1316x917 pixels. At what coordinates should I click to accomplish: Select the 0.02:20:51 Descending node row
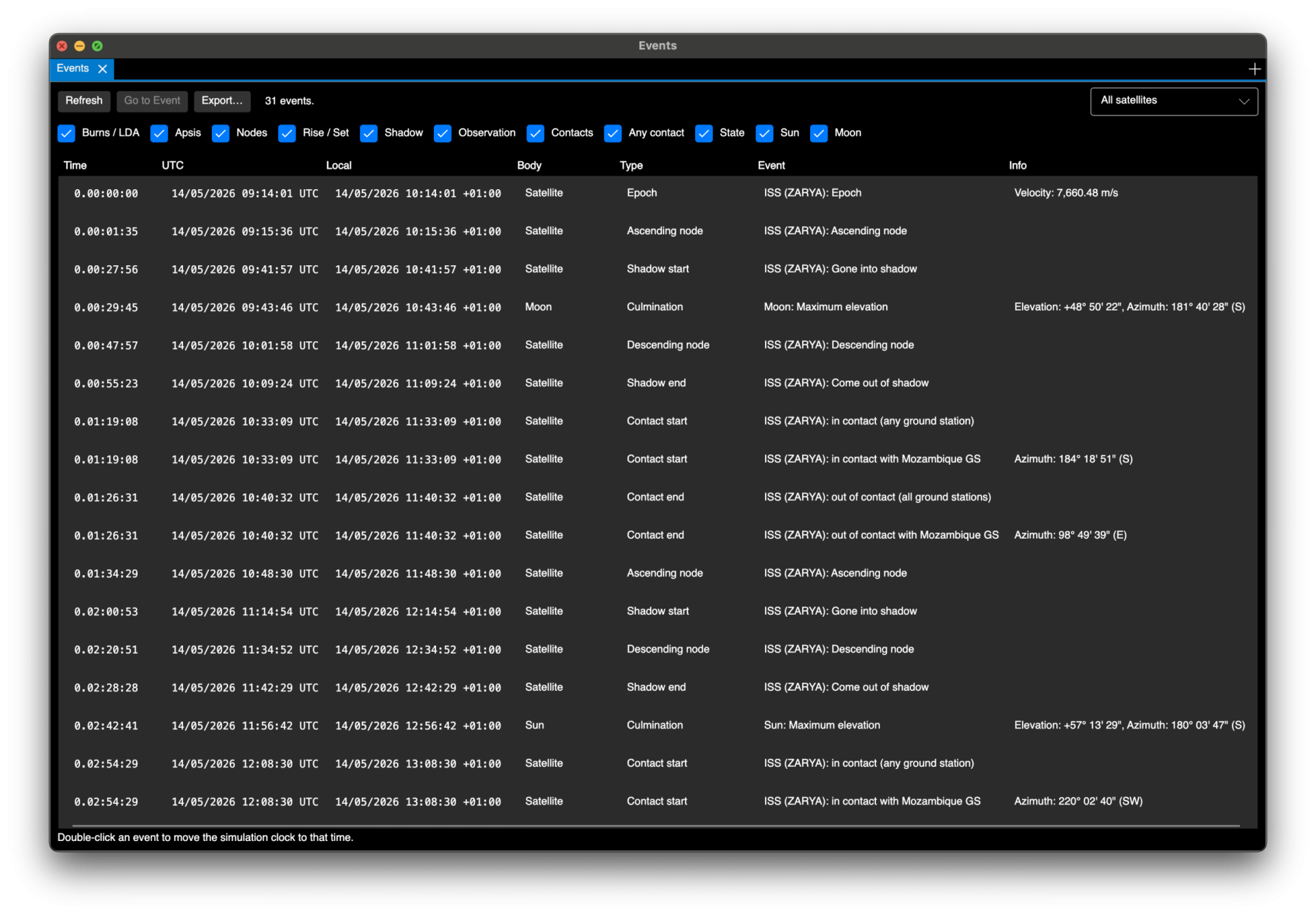pos(658,650)
